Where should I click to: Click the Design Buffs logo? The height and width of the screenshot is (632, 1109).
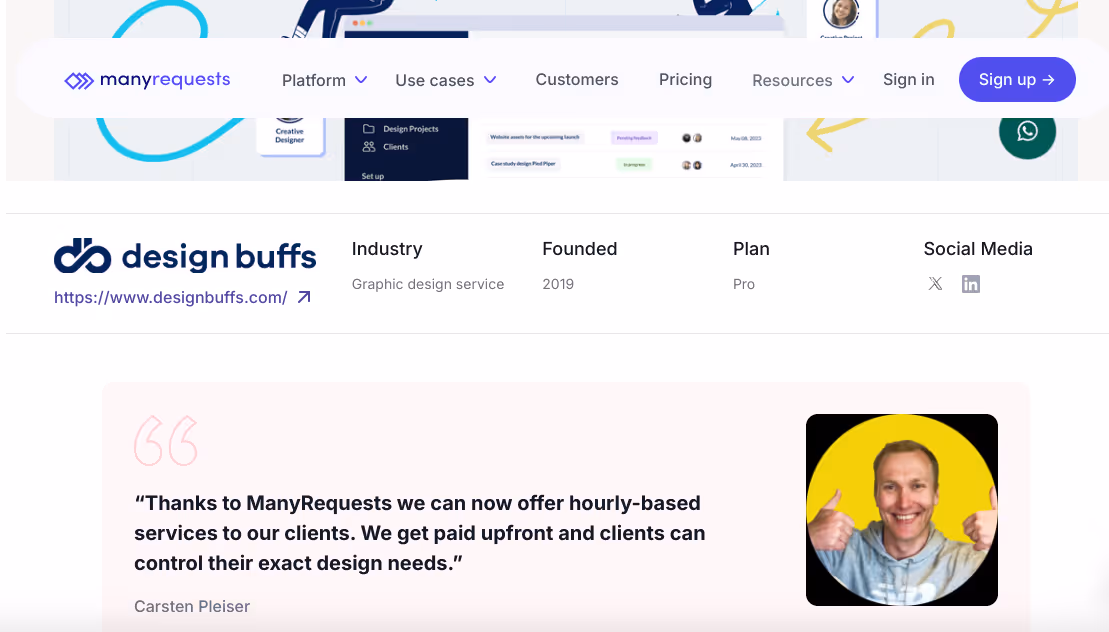[x=185, y=256]
